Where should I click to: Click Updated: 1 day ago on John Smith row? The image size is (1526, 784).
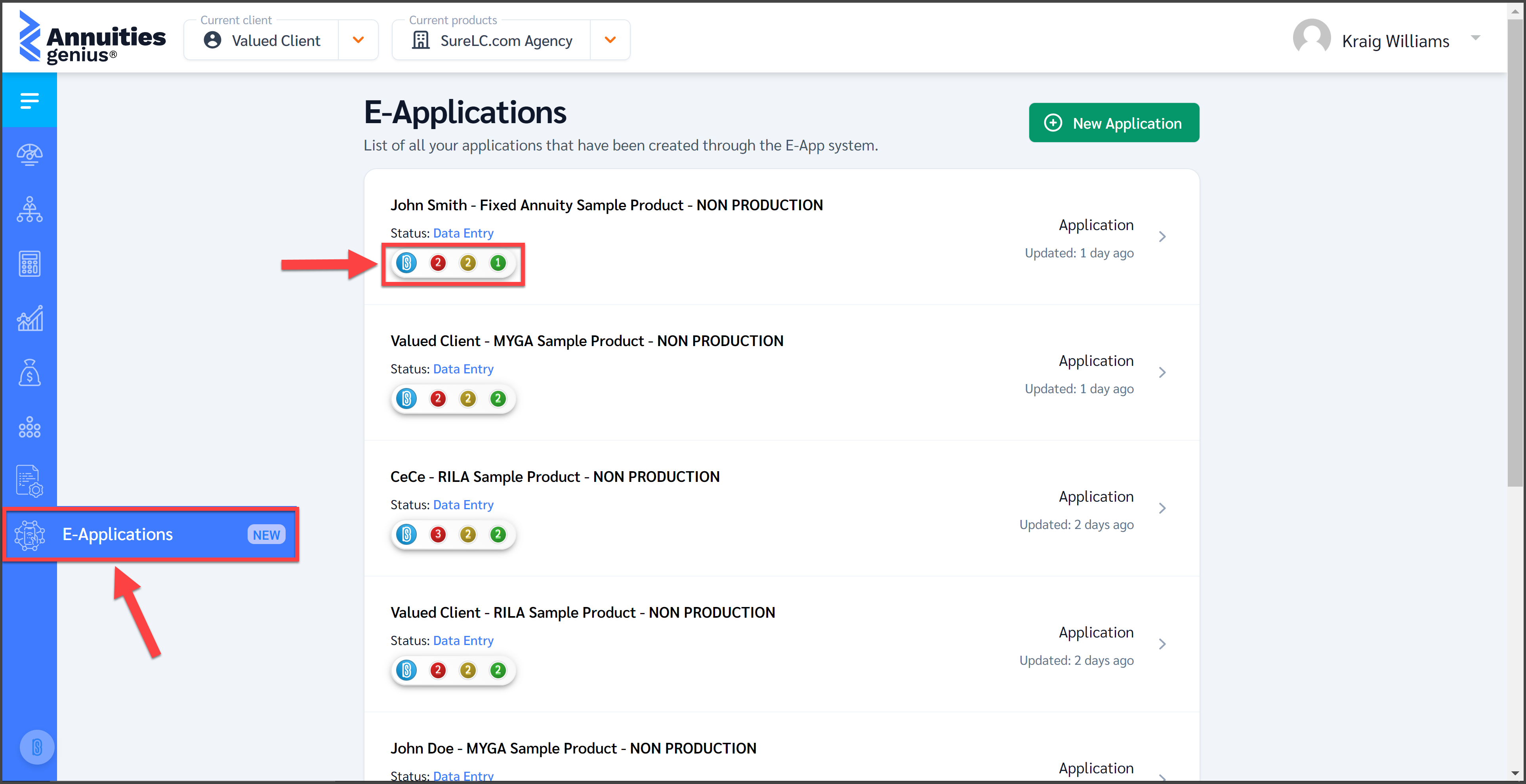pyautogui.click(x=1079, y=253)
